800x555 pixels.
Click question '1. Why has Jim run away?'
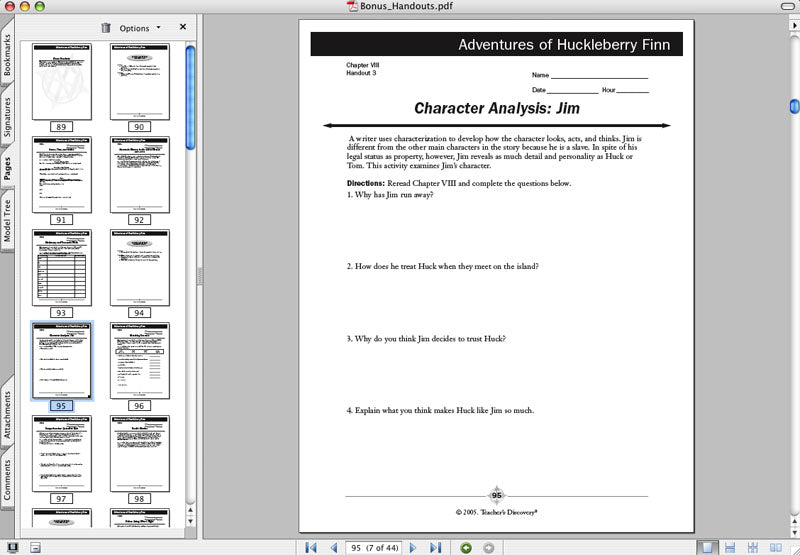(x=390, y=195)
